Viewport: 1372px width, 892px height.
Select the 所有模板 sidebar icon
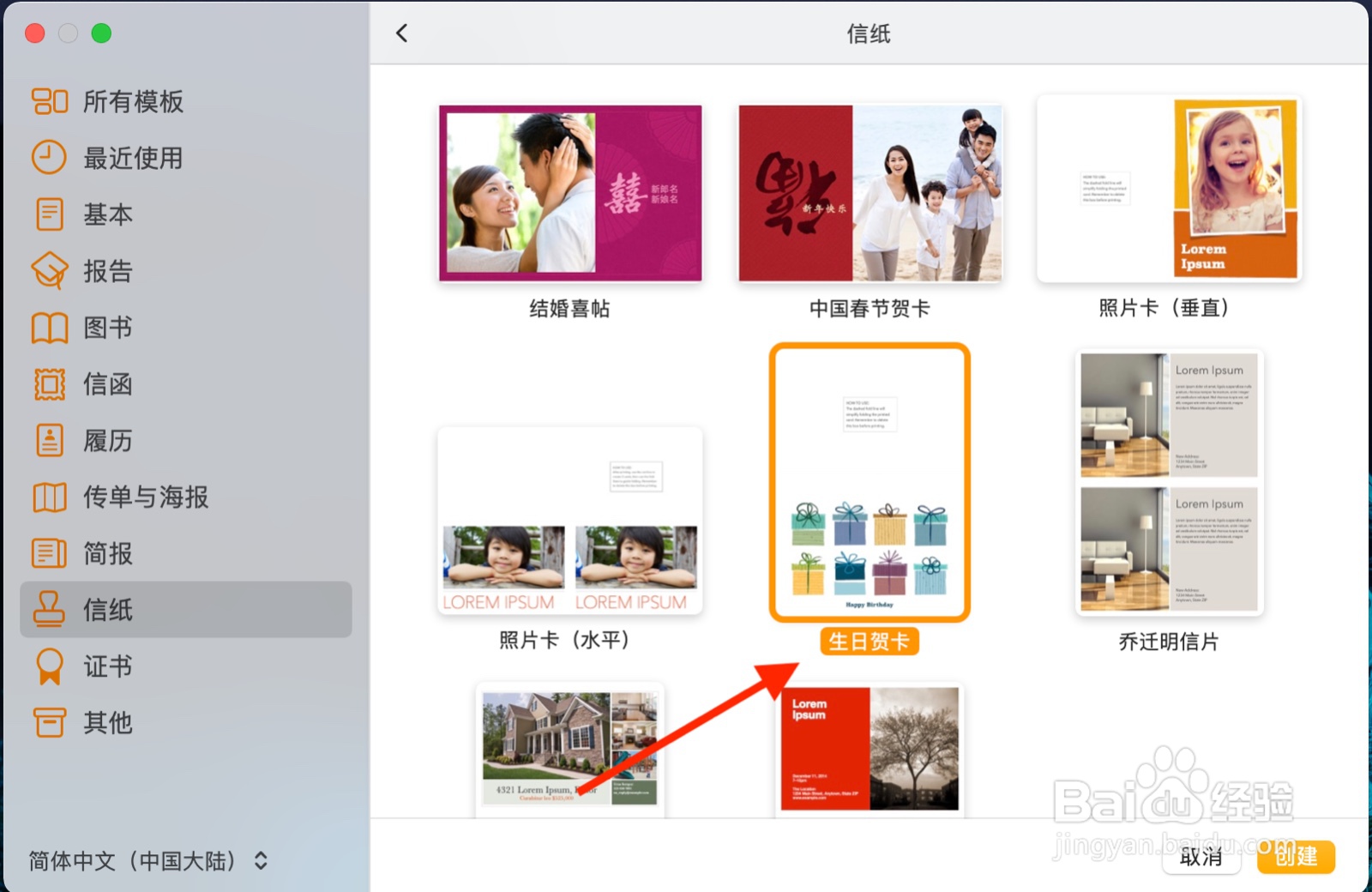49,101
